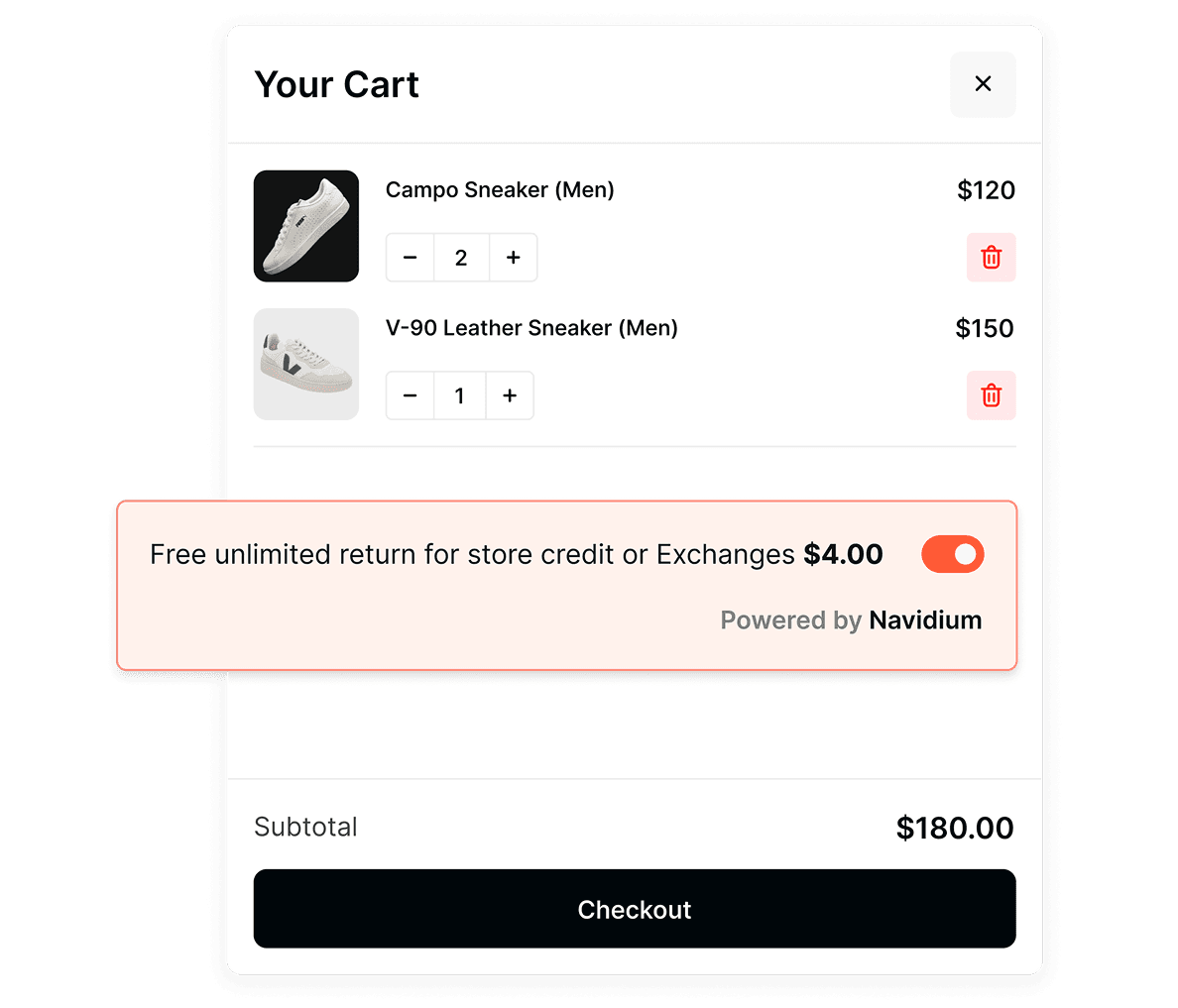
Task: Click the $180.00 subtotal amount
Action: pos(954,828)
